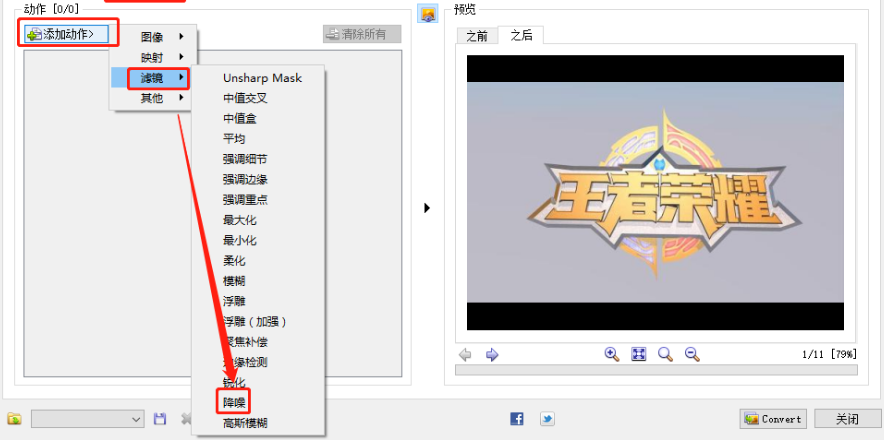884x440 pixels.
Task: Choose the 中值盒 filter
Action: 240,118
